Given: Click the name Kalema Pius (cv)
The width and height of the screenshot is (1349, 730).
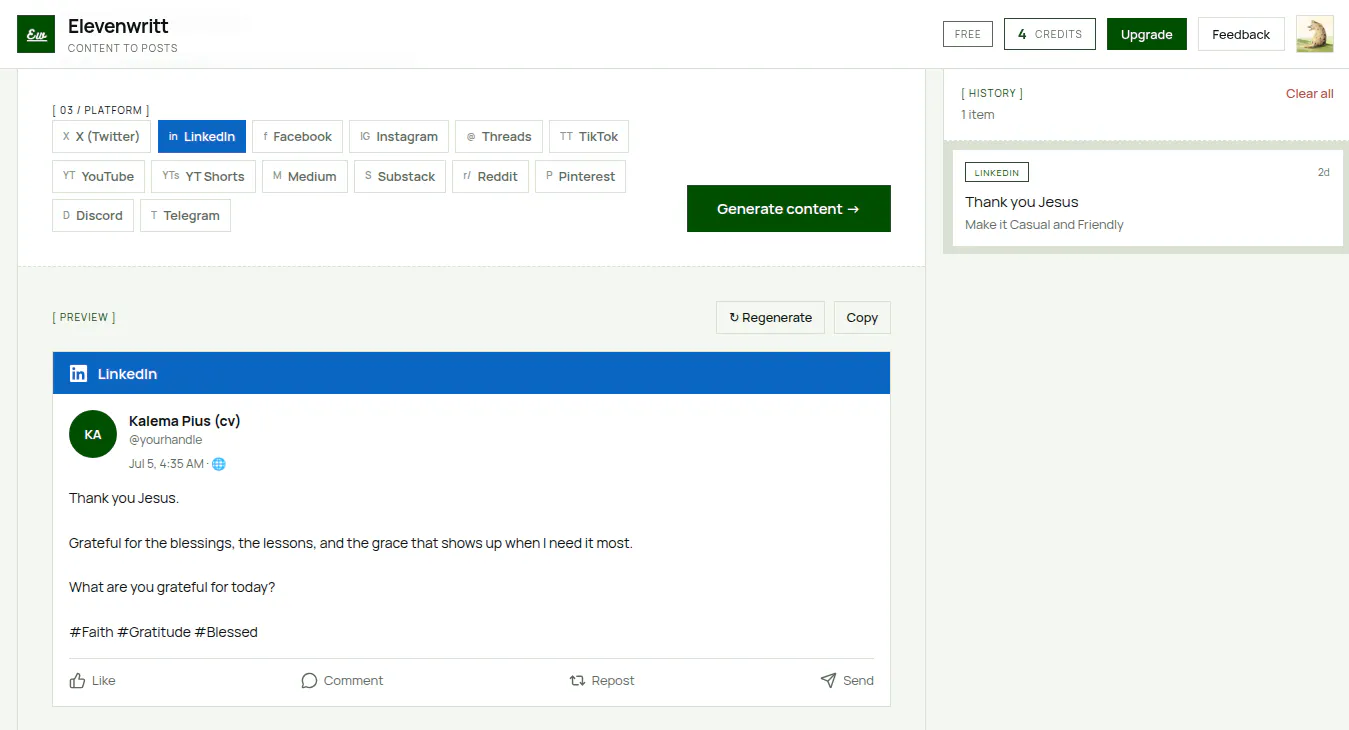Looking at the screenshot, I should [x=185, y=421].
